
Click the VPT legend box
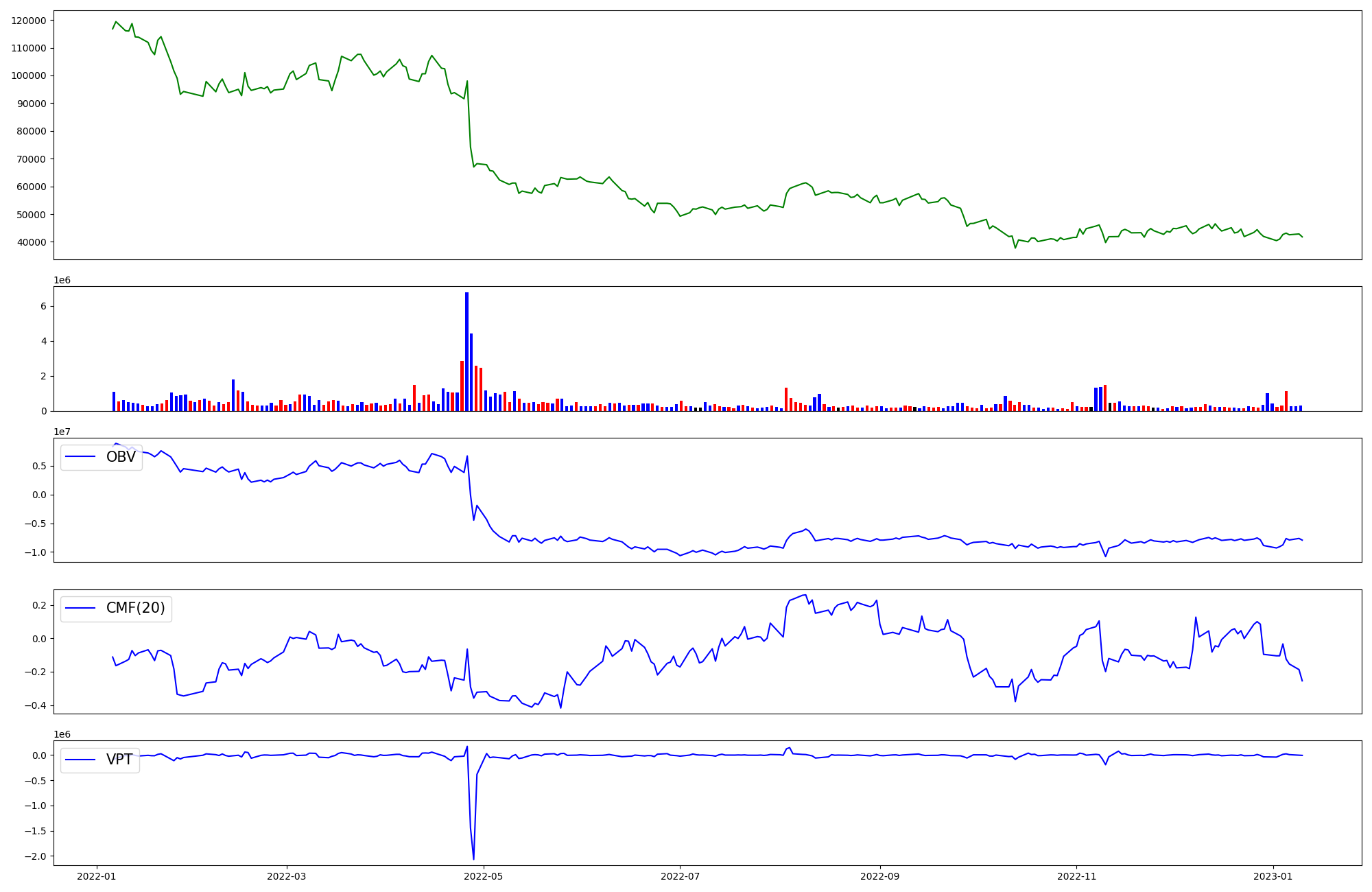coord(100,760)
